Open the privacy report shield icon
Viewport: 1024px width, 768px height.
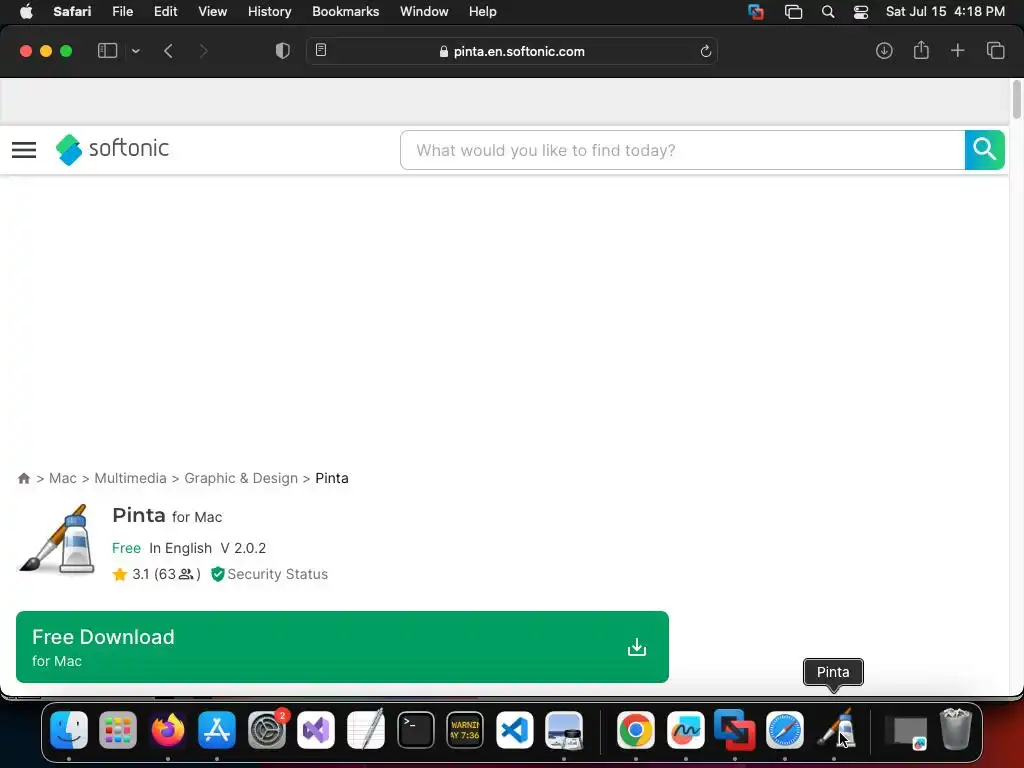click(282, 51)
